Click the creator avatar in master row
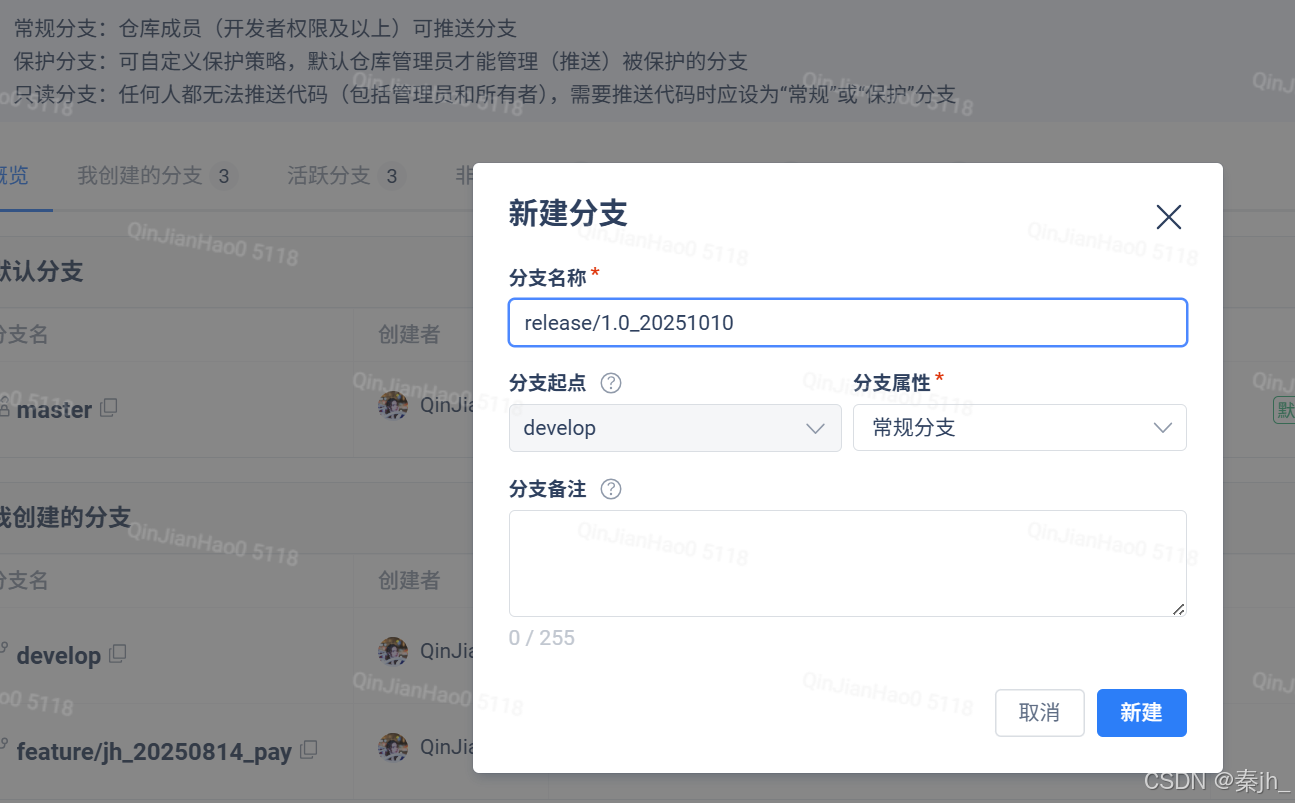 pos(393,405)
